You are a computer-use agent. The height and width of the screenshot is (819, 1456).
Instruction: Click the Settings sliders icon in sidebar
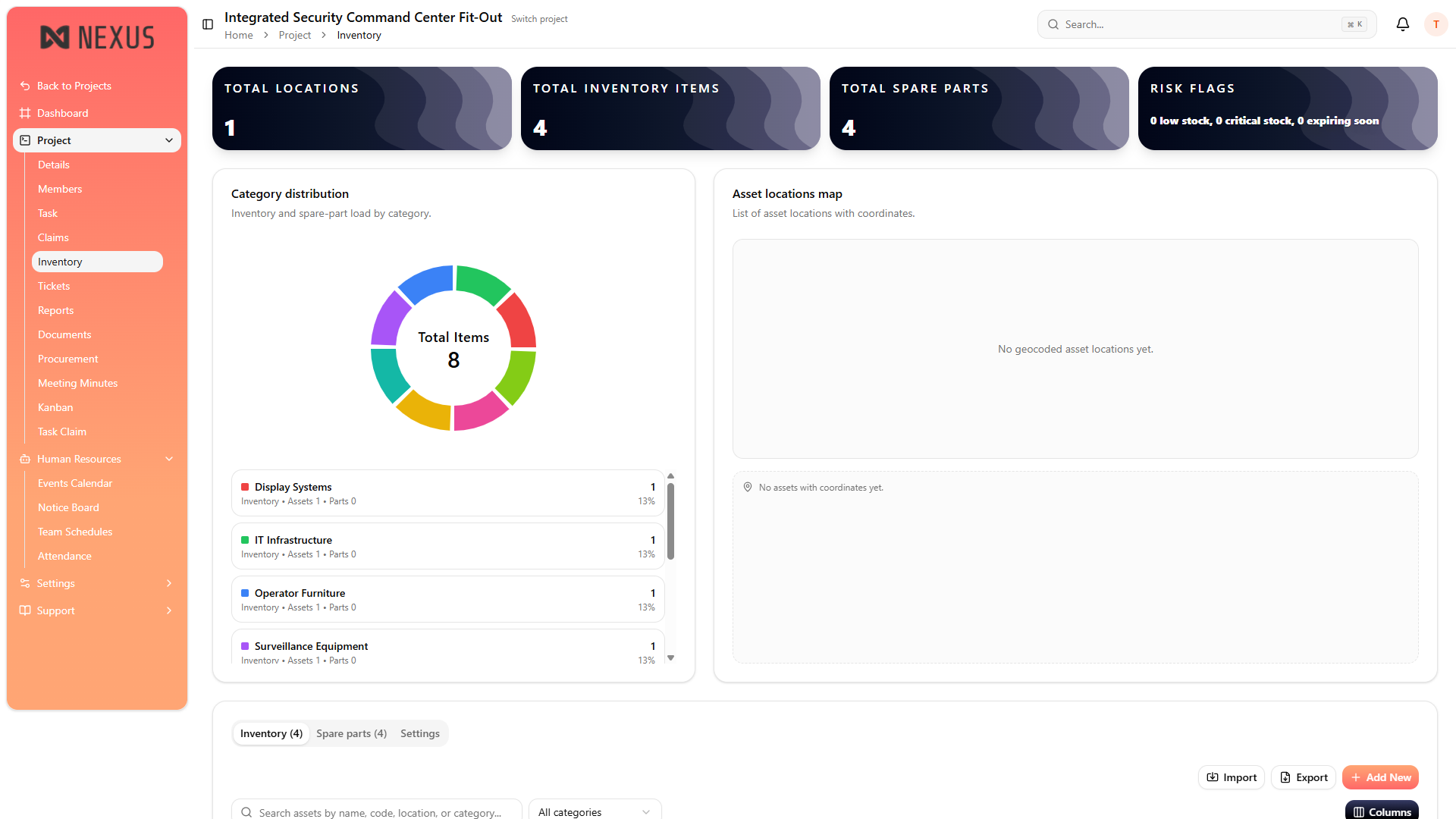click(x=25, y=583)
